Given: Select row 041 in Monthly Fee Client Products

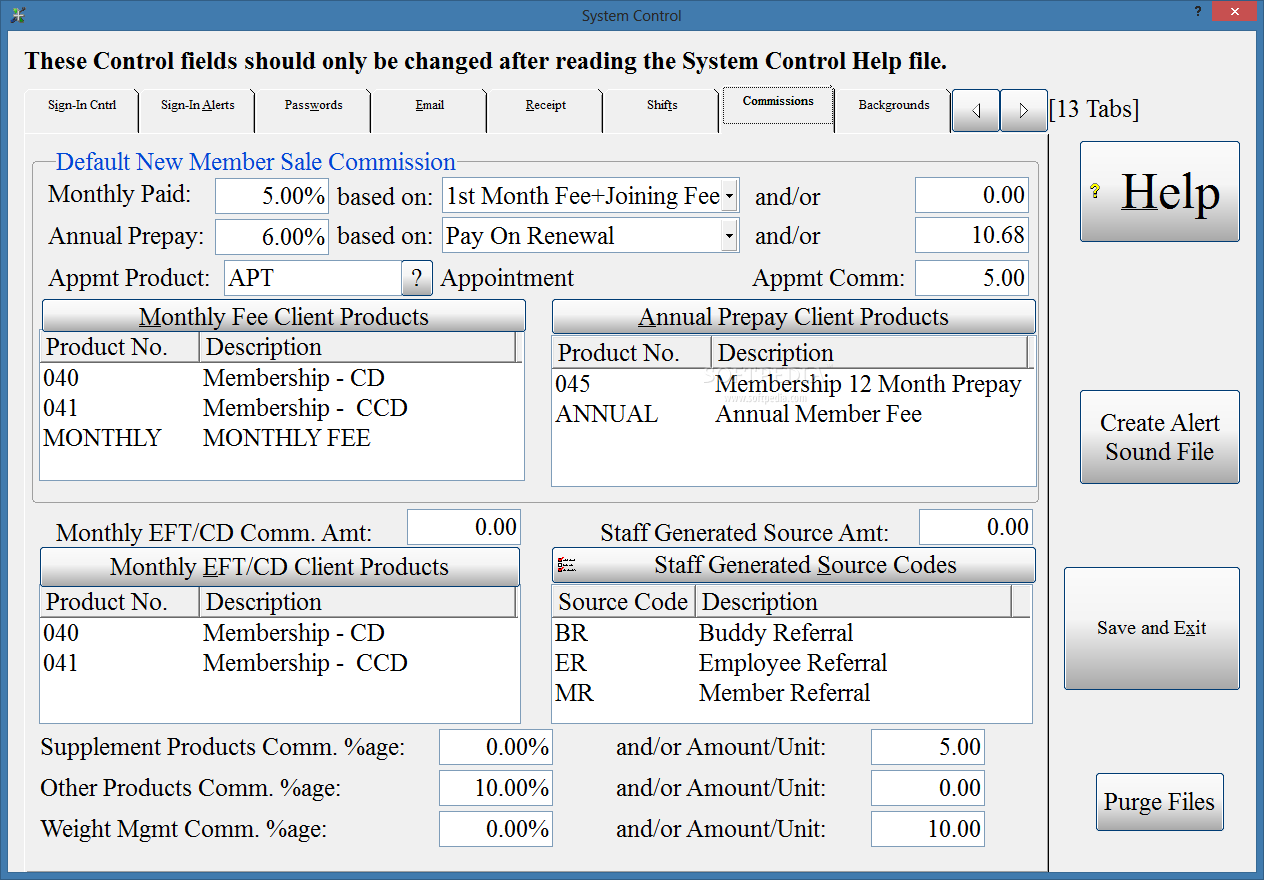Looking at the screenshot, I should 281,409.
